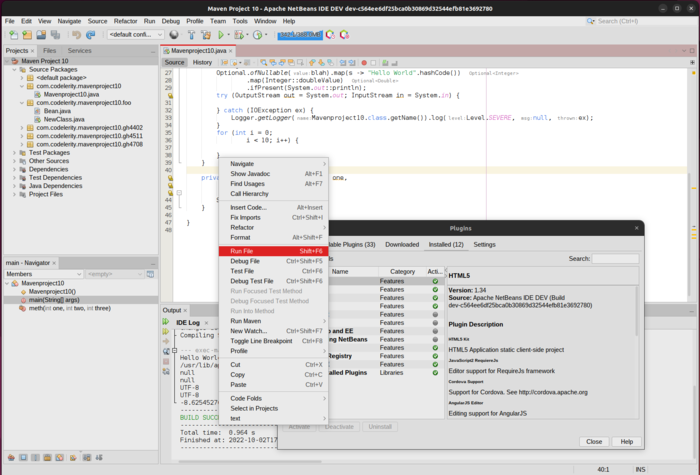Expand the Dependencies tree node
This screenshot has height=475, width=700.
pyautogui.click(x=14, y=169)
